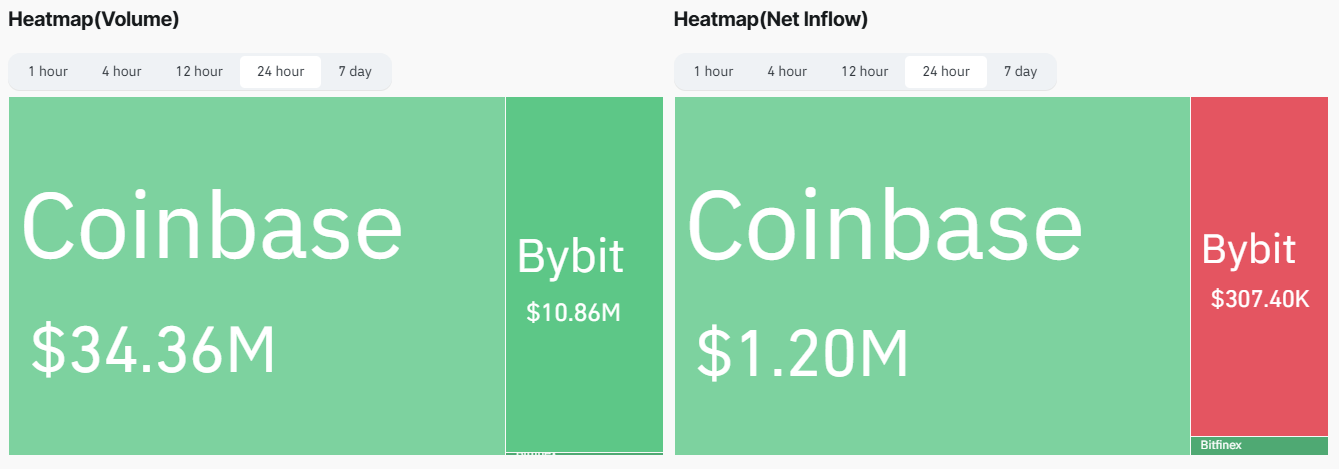Click the $1.20M Coinbase net inflow figure
This screenshot has height=469, width=1339.
pyautogui.click(x=803, y=354)
